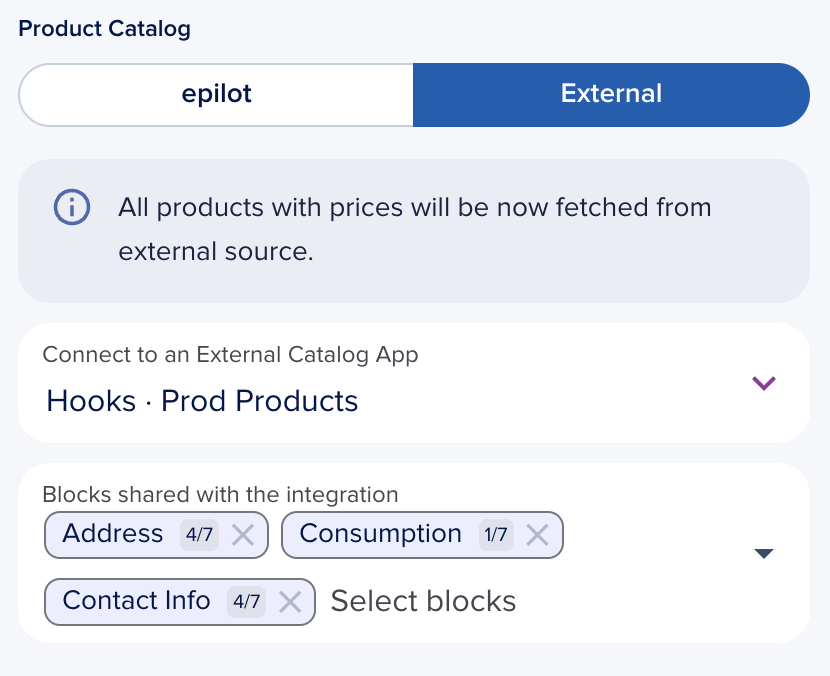Click the Consumption chip label
This screenshot has height=676, width=830.
(x=380, y=534)
